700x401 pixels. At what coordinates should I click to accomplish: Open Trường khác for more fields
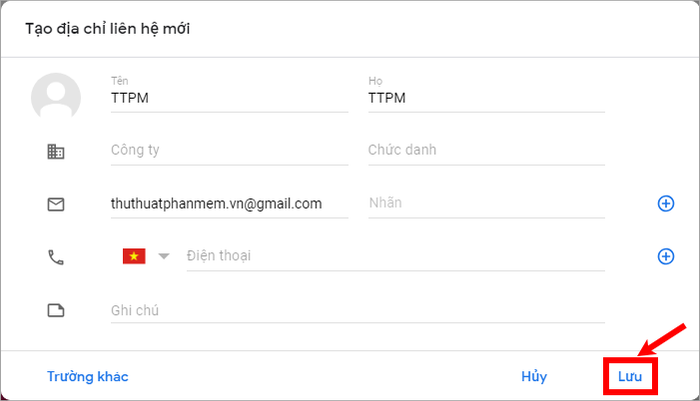[x=88, y=376]
